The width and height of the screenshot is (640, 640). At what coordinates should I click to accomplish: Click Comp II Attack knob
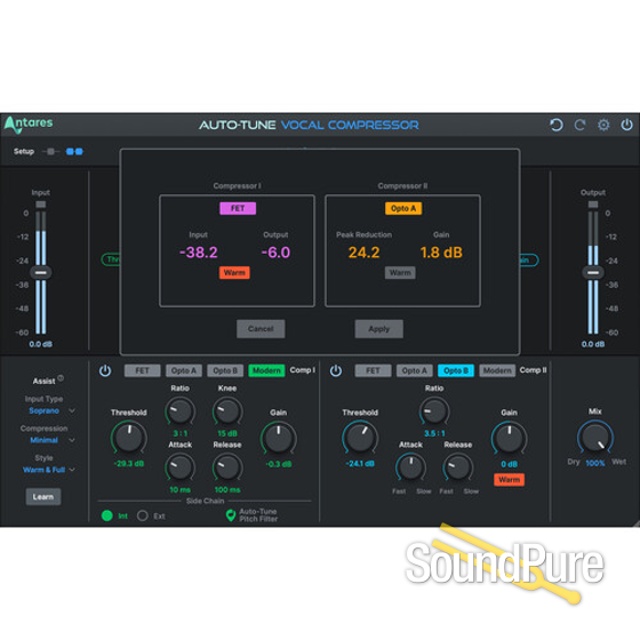[411, 468]
